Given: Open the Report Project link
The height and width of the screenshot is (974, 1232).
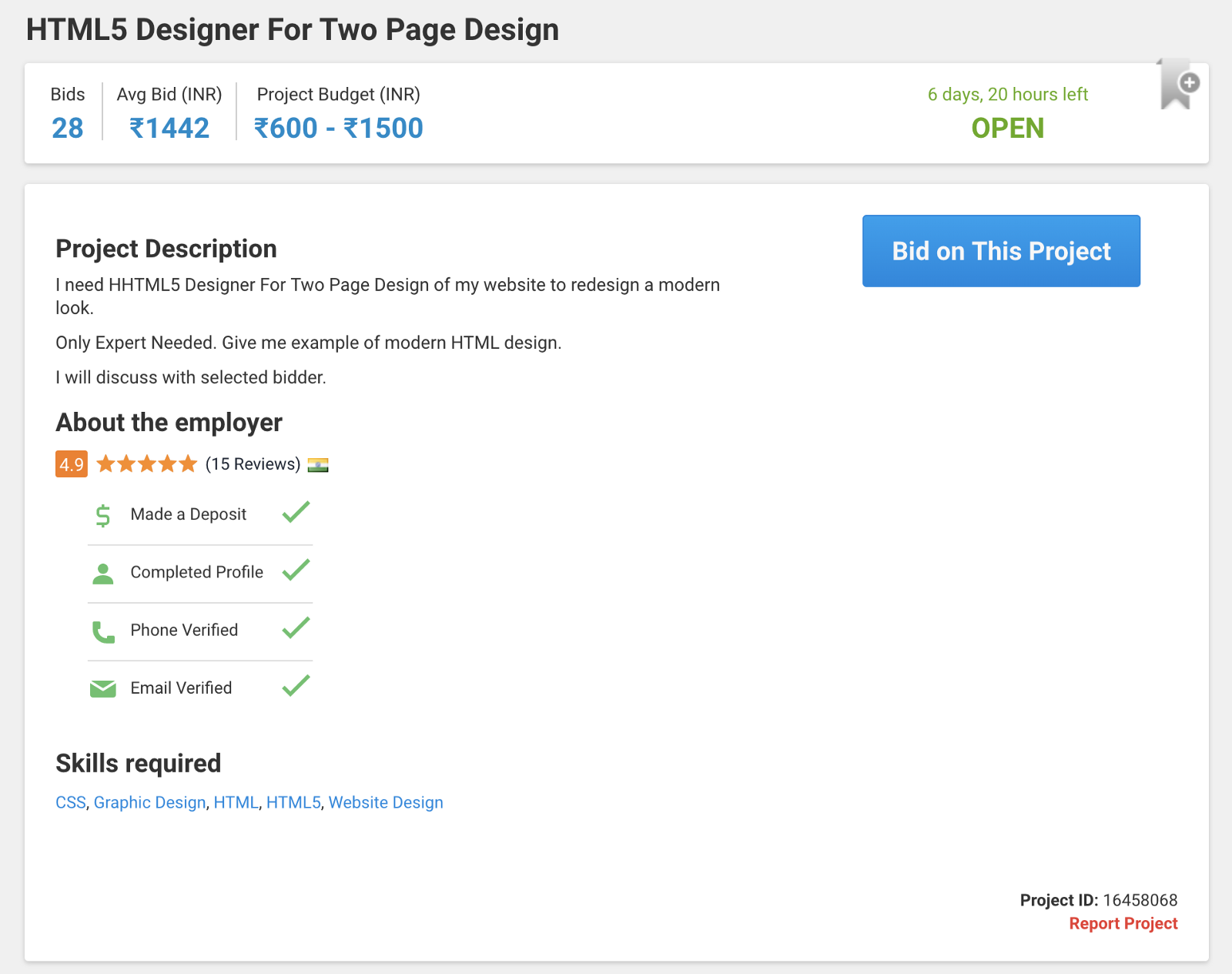Looking at the screenshot, I should click(1123, 923).
